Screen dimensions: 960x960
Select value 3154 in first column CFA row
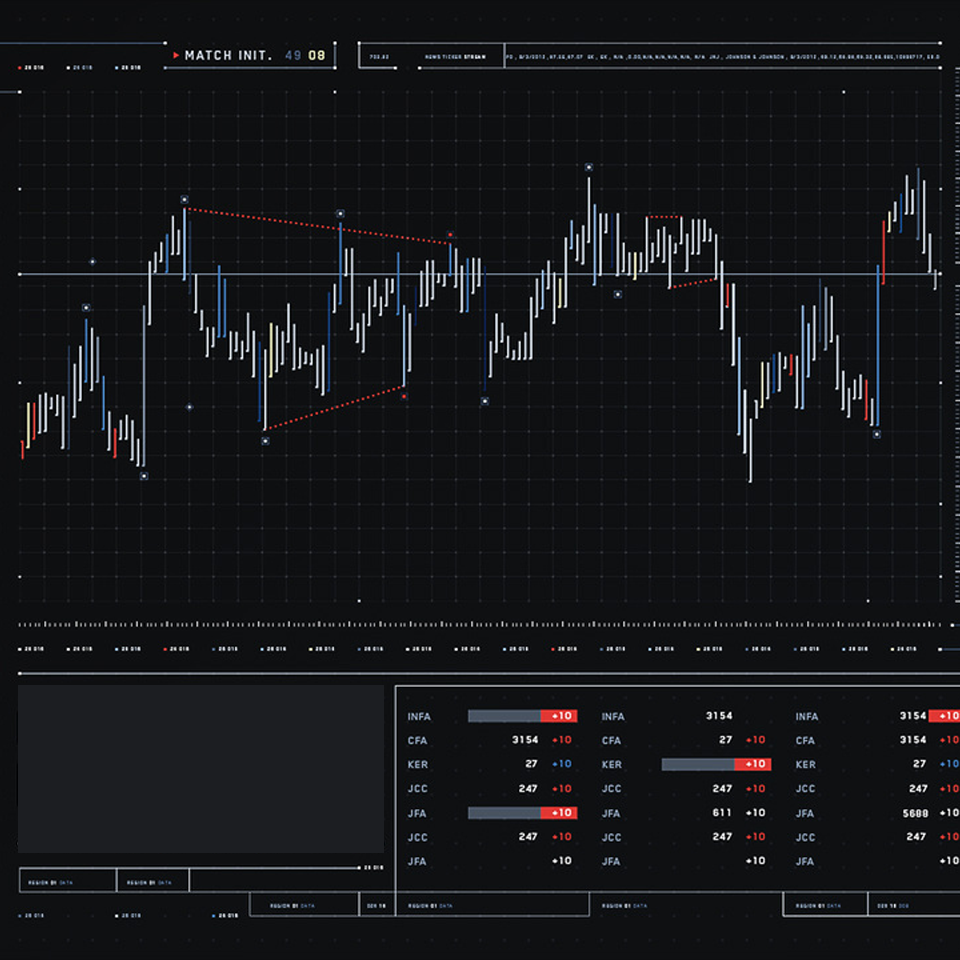(525, 740)
